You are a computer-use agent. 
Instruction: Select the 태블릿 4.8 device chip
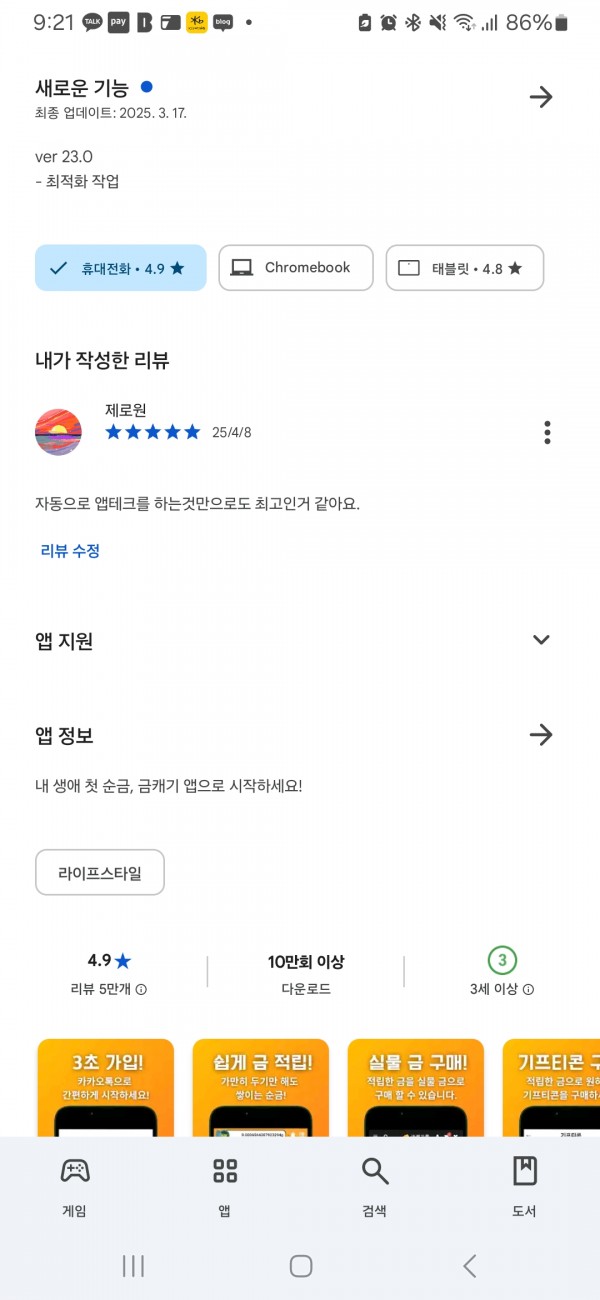point(465,268)
